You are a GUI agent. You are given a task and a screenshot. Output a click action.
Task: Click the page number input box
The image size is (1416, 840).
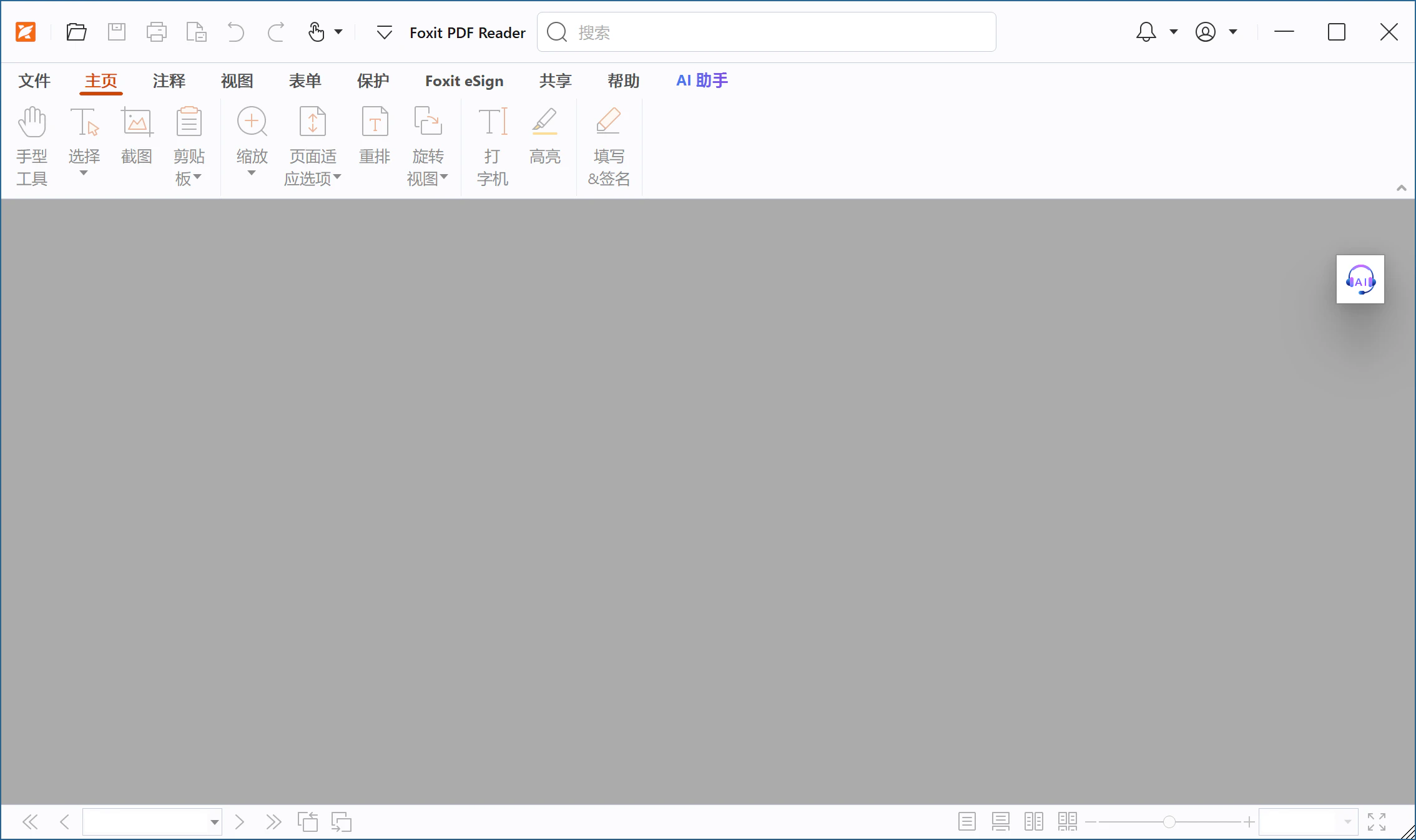145,822
